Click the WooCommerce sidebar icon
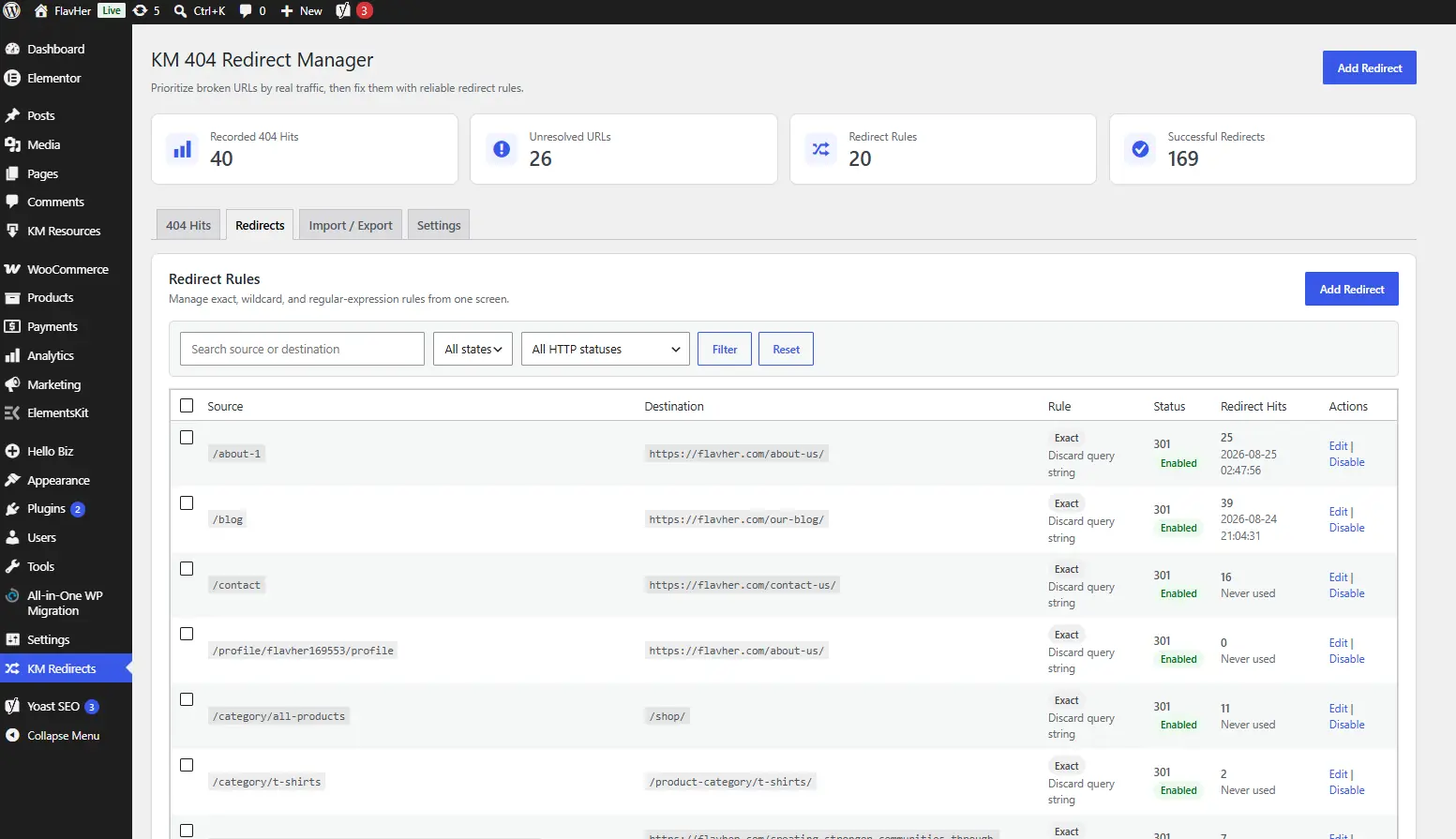The image size is (1456, 839). (x=12, y=269)
